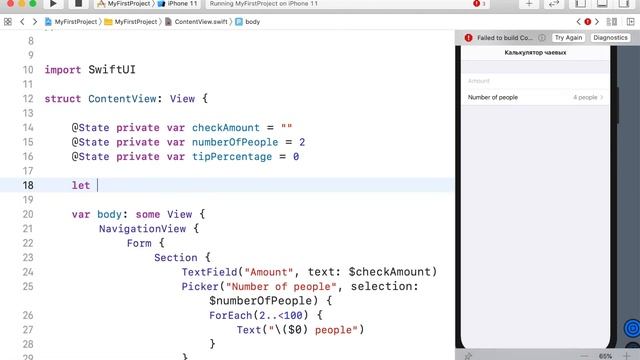Jump to the next issue
The height and width of the screenshot is (360, 640).
(597, 22)
